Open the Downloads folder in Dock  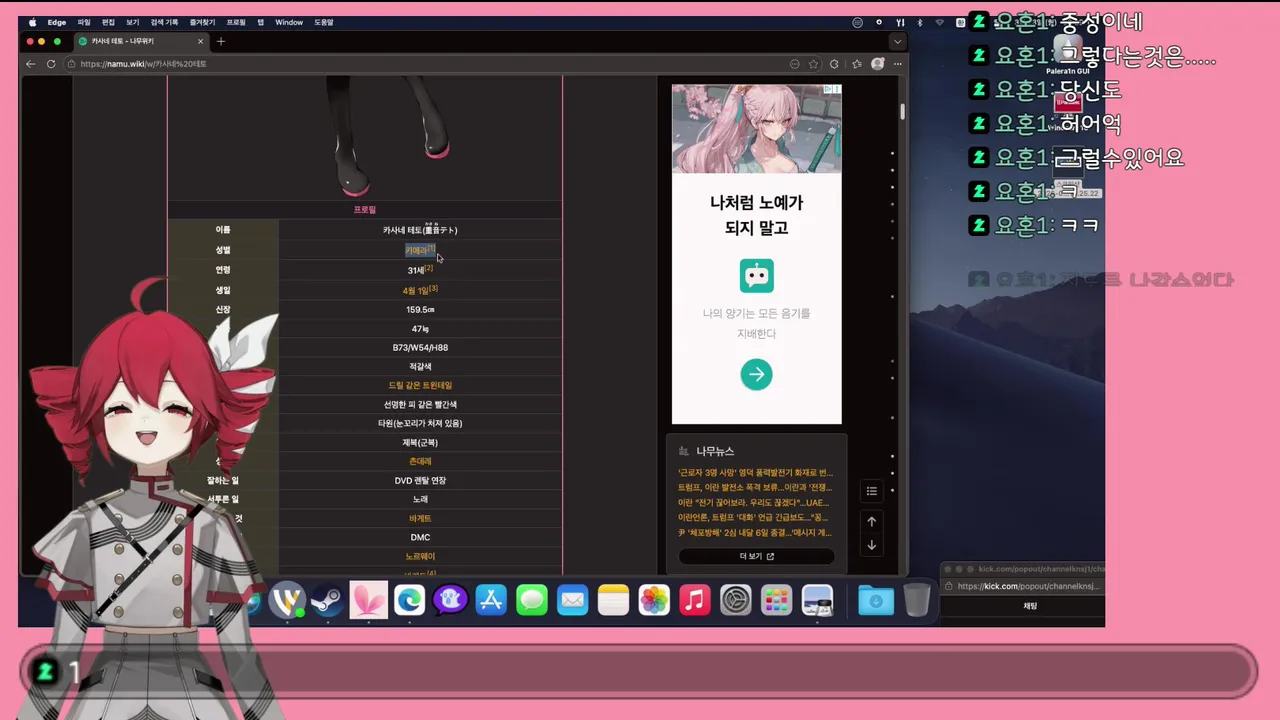tap(876, 601)
